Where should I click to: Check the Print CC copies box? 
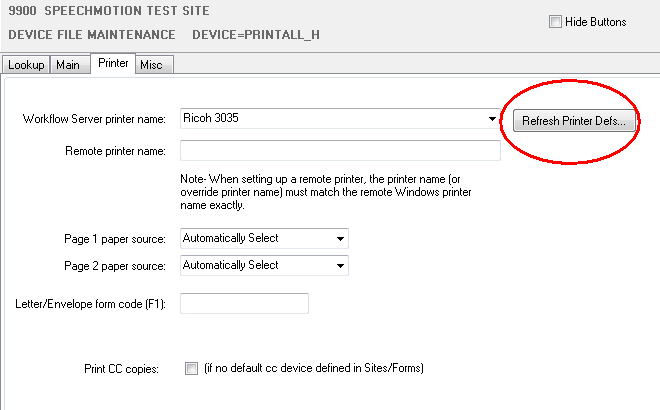click(x=192, y=369)
